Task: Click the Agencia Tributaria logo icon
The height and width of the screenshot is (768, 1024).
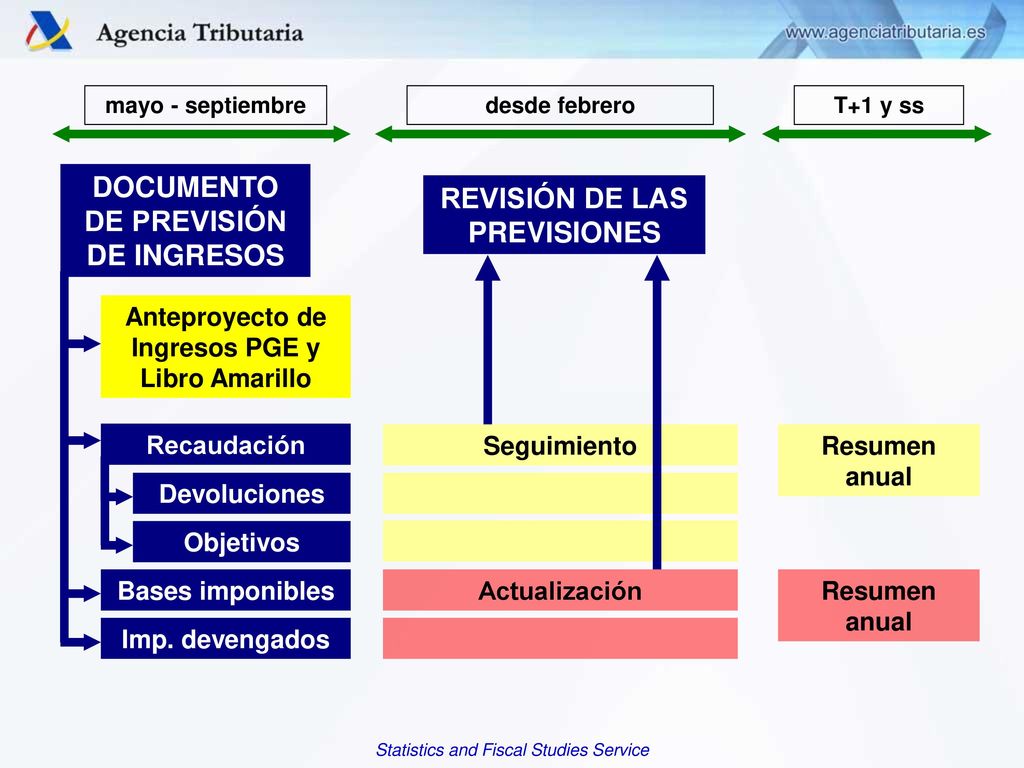Action: (x=48, y=30)
